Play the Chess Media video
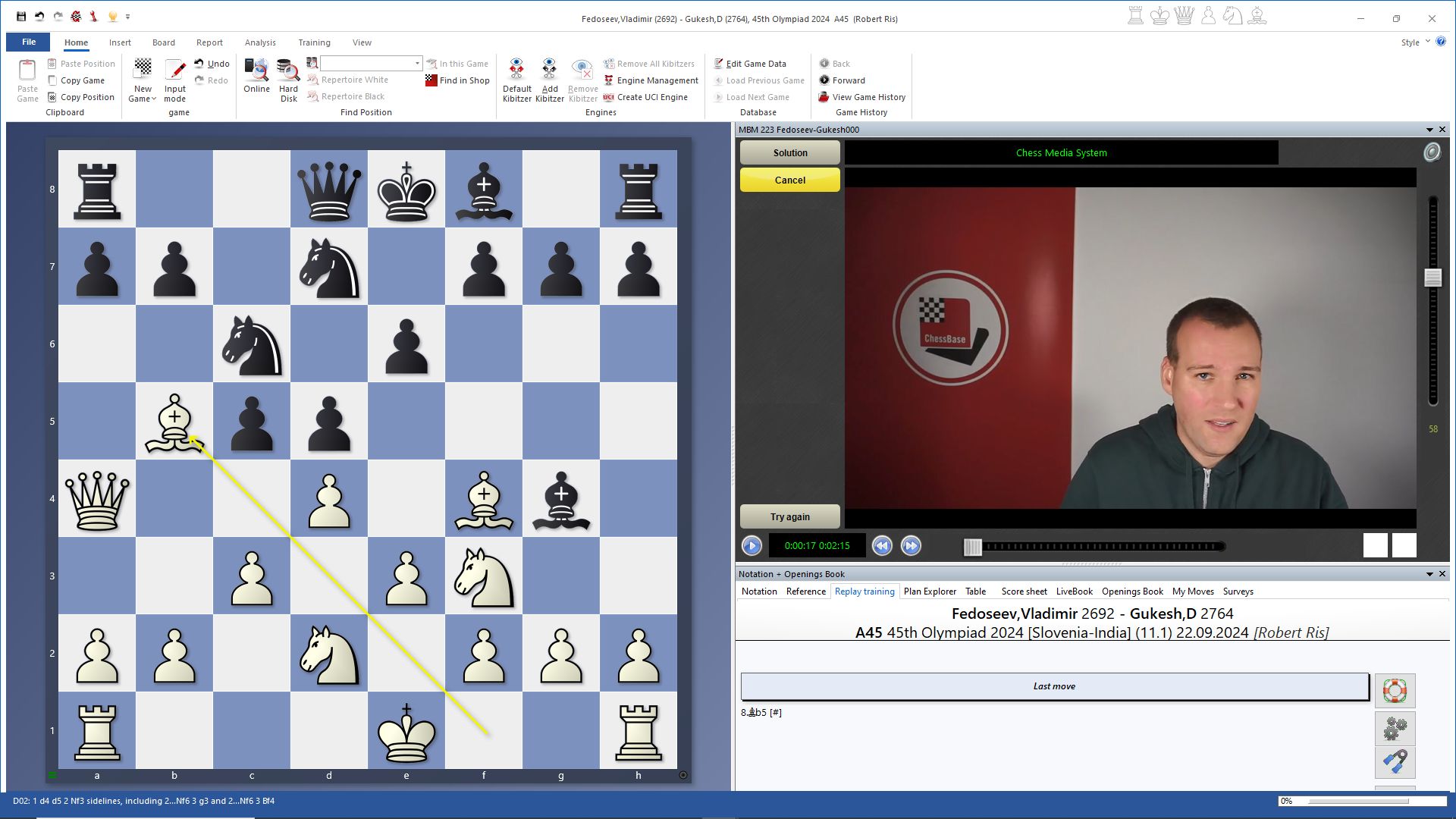The height and width of the screenshot is (819, 1456). [x=752, y=545]
